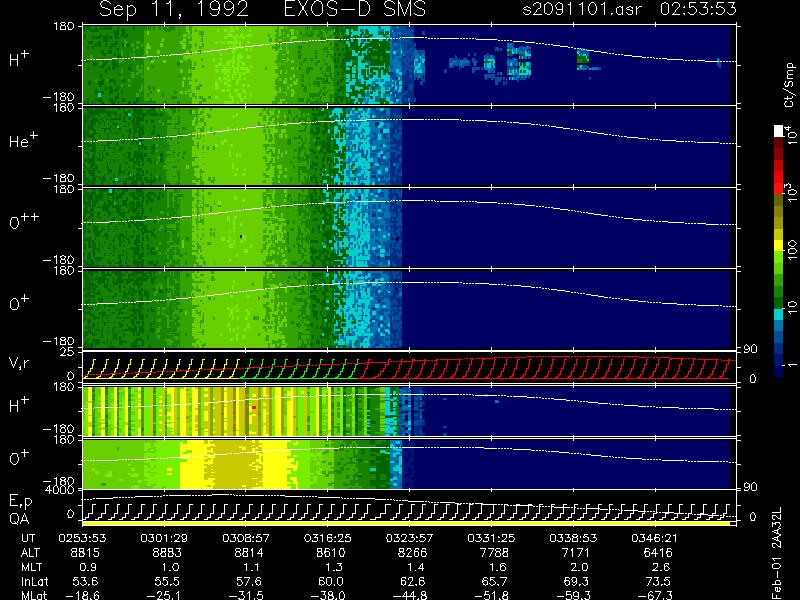Pick the cyan segment near 10 on the colorbar
This screenshot has height=600, width=800.
click(x=779, y=315)
